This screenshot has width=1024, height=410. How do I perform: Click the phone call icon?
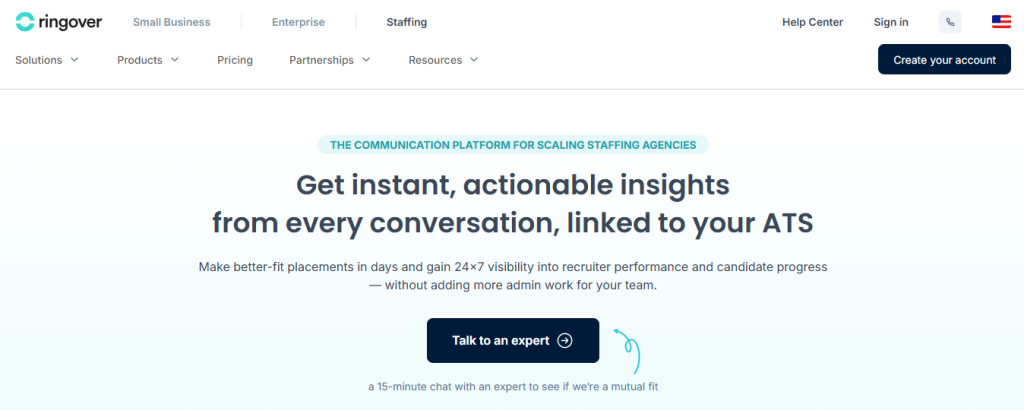tap(950, 22)
